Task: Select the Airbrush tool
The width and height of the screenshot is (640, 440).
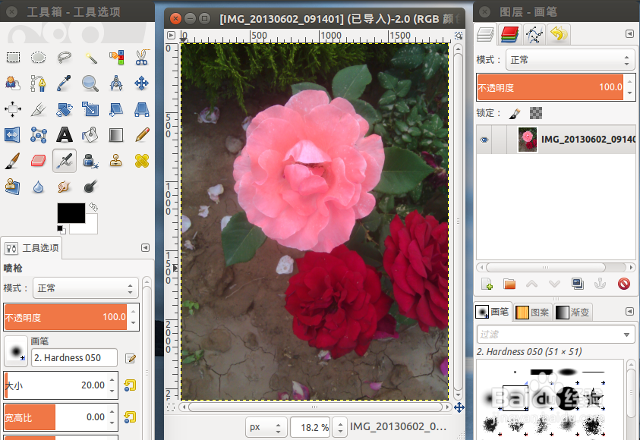Action: (x=64, y=161)
